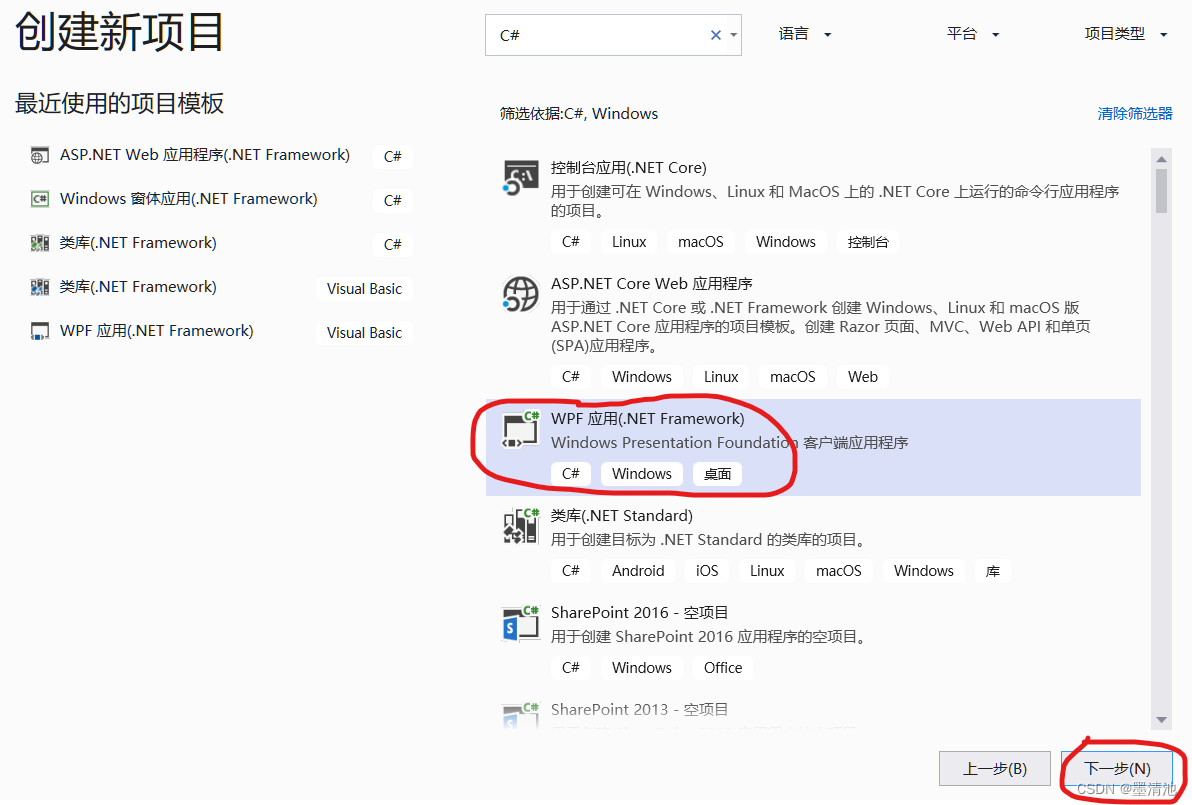Click the macOS tag under ASP.NET Core
The width and height of the screenshot is (1192, 805).
click(x=793, y=377)
